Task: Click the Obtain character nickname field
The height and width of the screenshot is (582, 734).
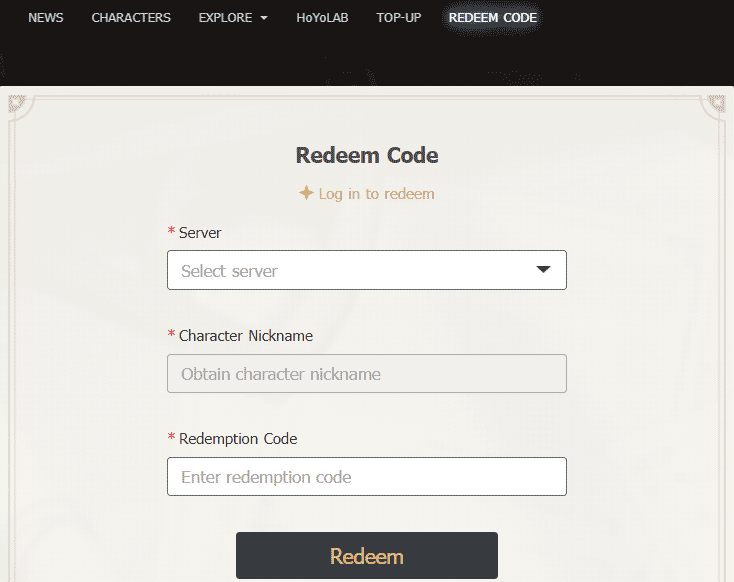Action: tap(366, 374)
